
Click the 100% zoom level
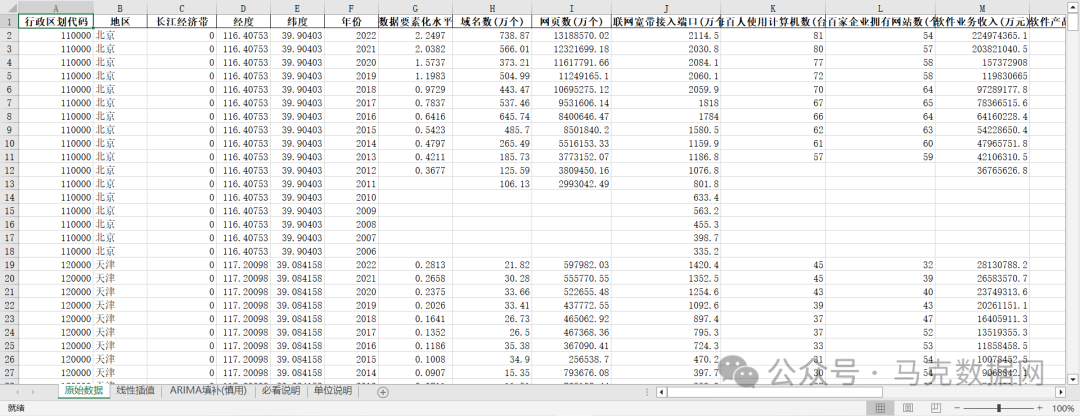1063,408
